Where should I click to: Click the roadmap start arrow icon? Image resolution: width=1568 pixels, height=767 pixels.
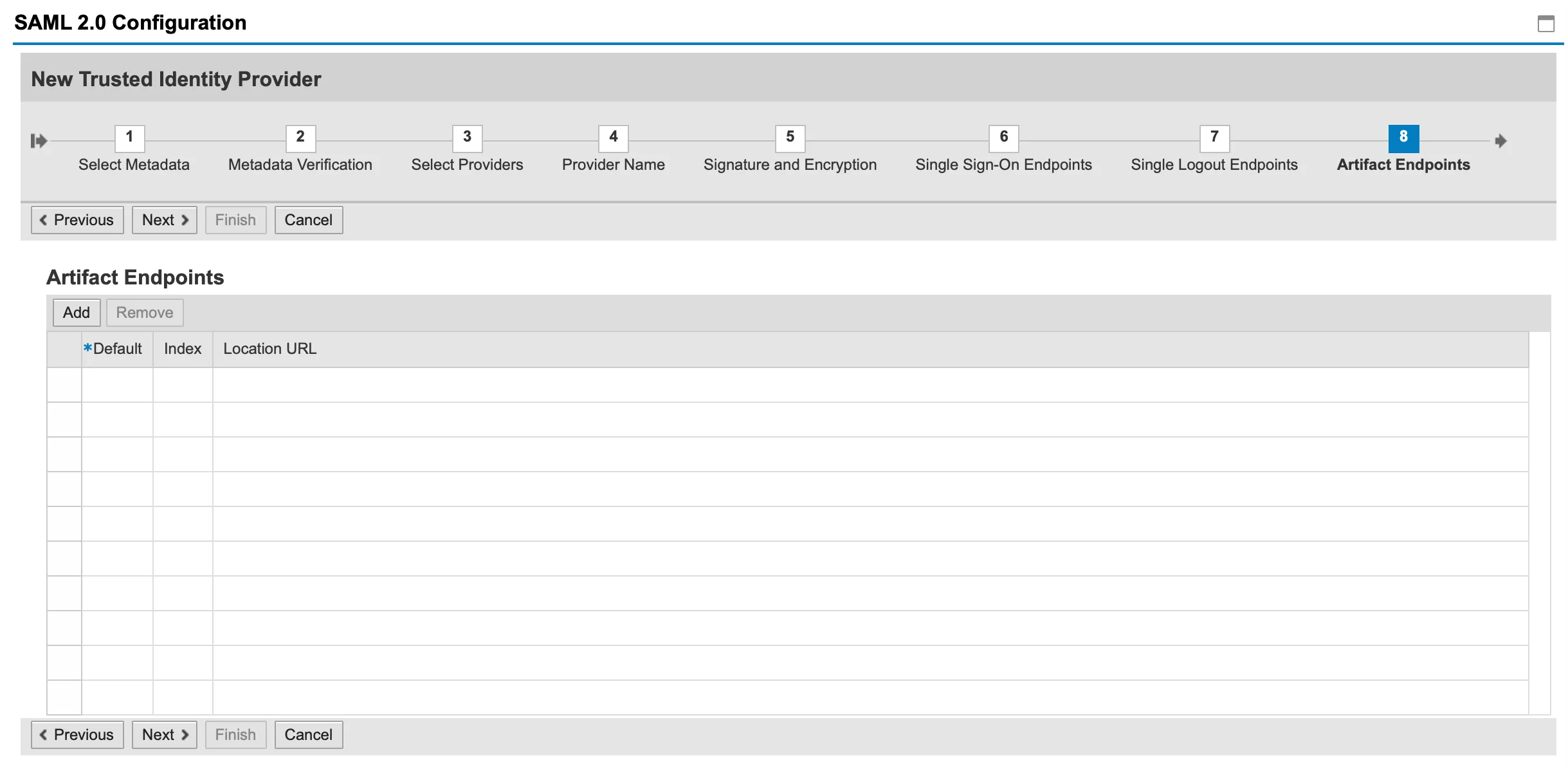[39, 140]
